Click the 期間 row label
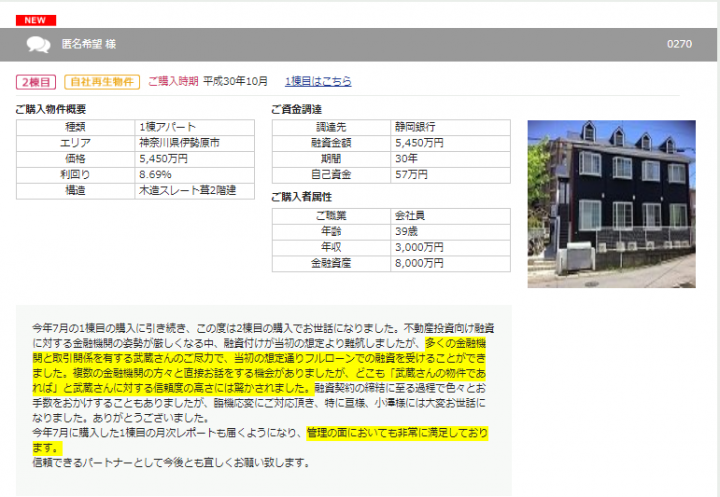Viewport: 720px width, 497px height. click(x=331, y=159)
